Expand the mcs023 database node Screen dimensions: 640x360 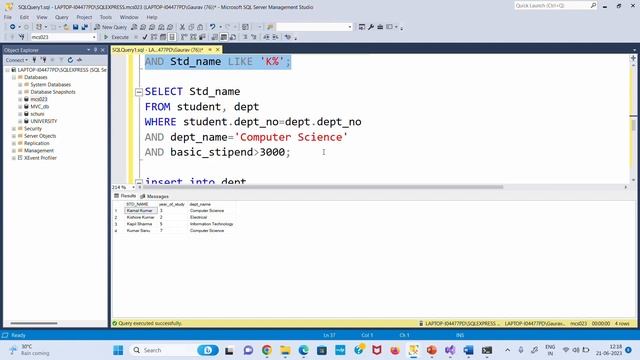click(x=20, y=99)
